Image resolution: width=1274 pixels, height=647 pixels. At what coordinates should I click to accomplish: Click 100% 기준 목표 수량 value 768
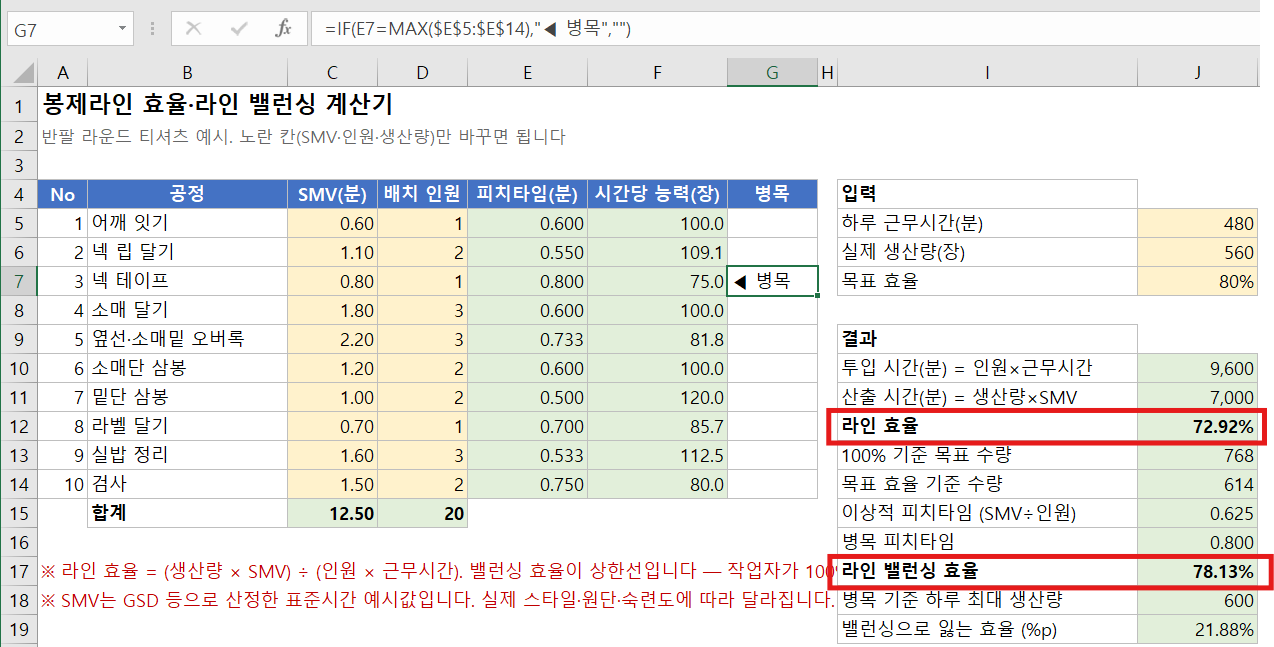1198,455
